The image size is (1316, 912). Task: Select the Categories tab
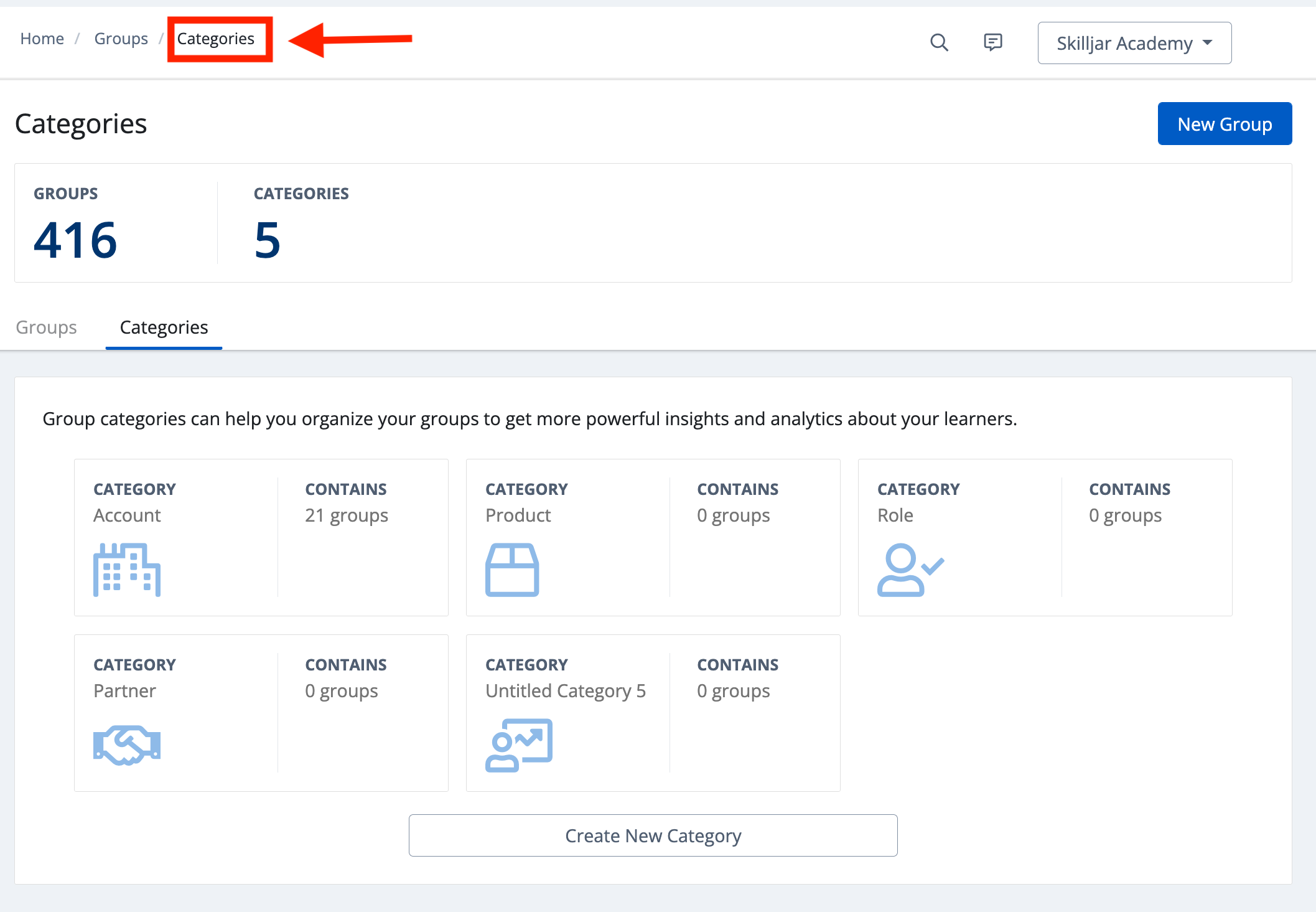pos(164,327)
